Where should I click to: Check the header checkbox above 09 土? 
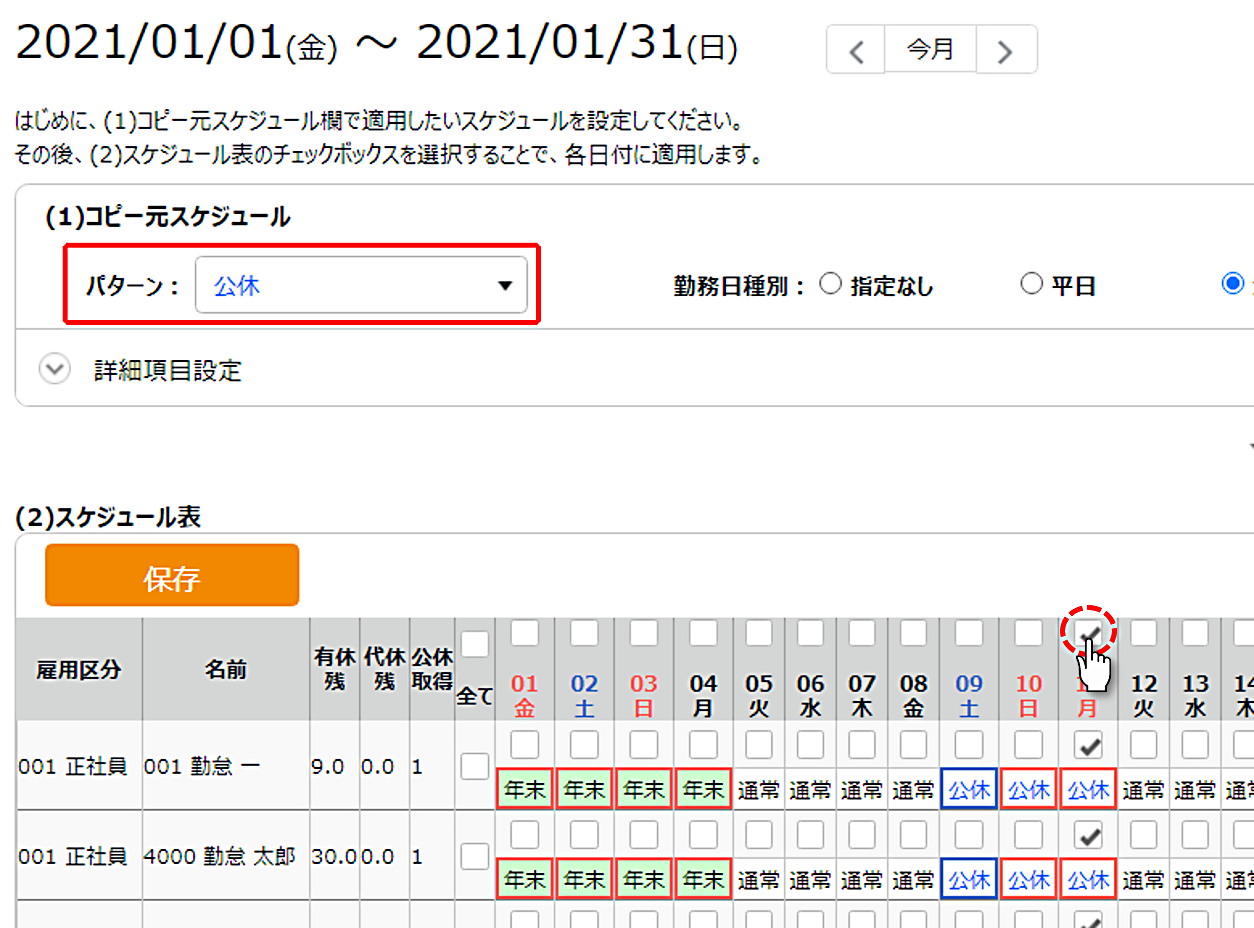pyautogui.click(x=969, y=633)
